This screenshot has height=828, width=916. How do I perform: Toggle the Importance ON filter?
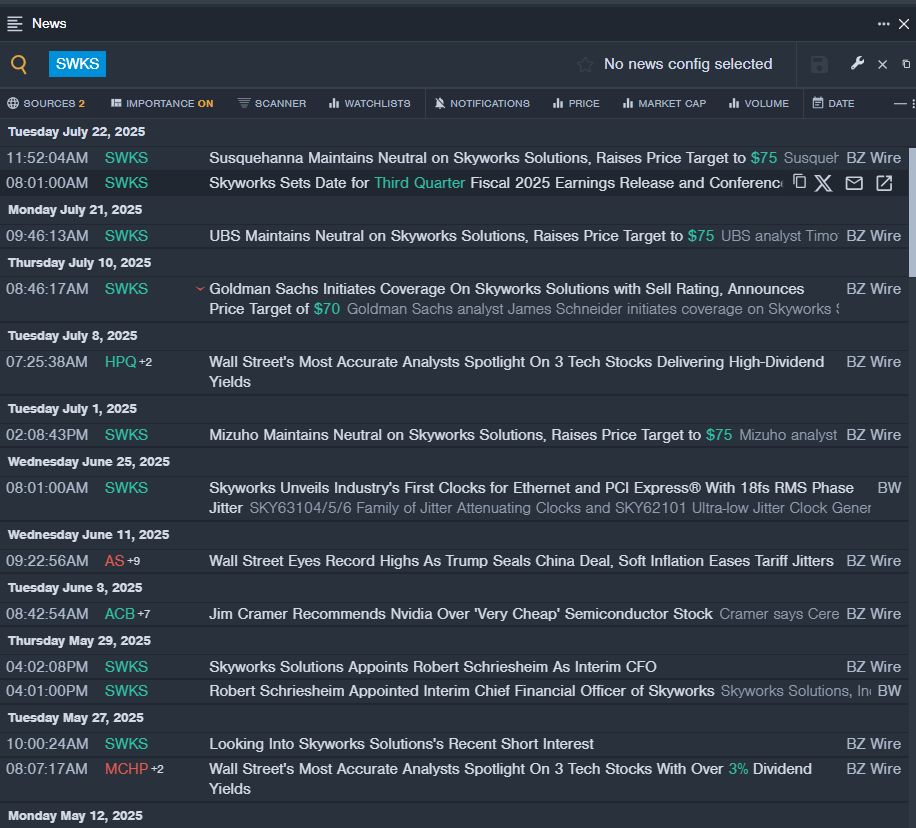(x=162, y=103)
